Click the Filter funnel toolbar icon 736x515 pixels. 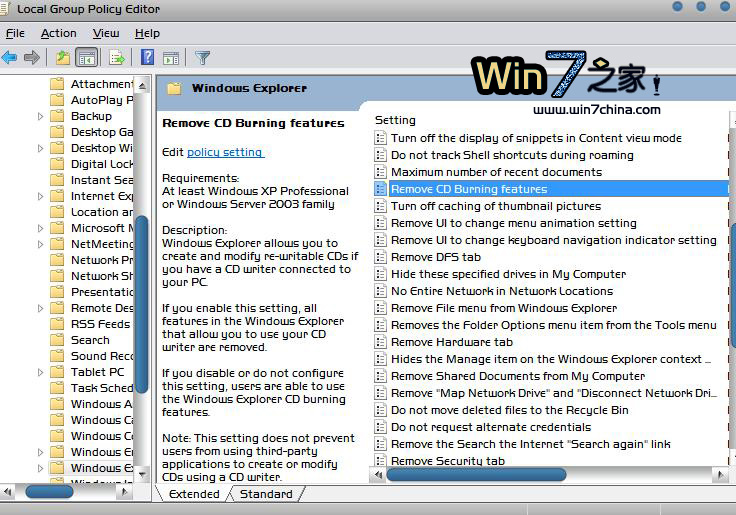click(x=202, y=58)
